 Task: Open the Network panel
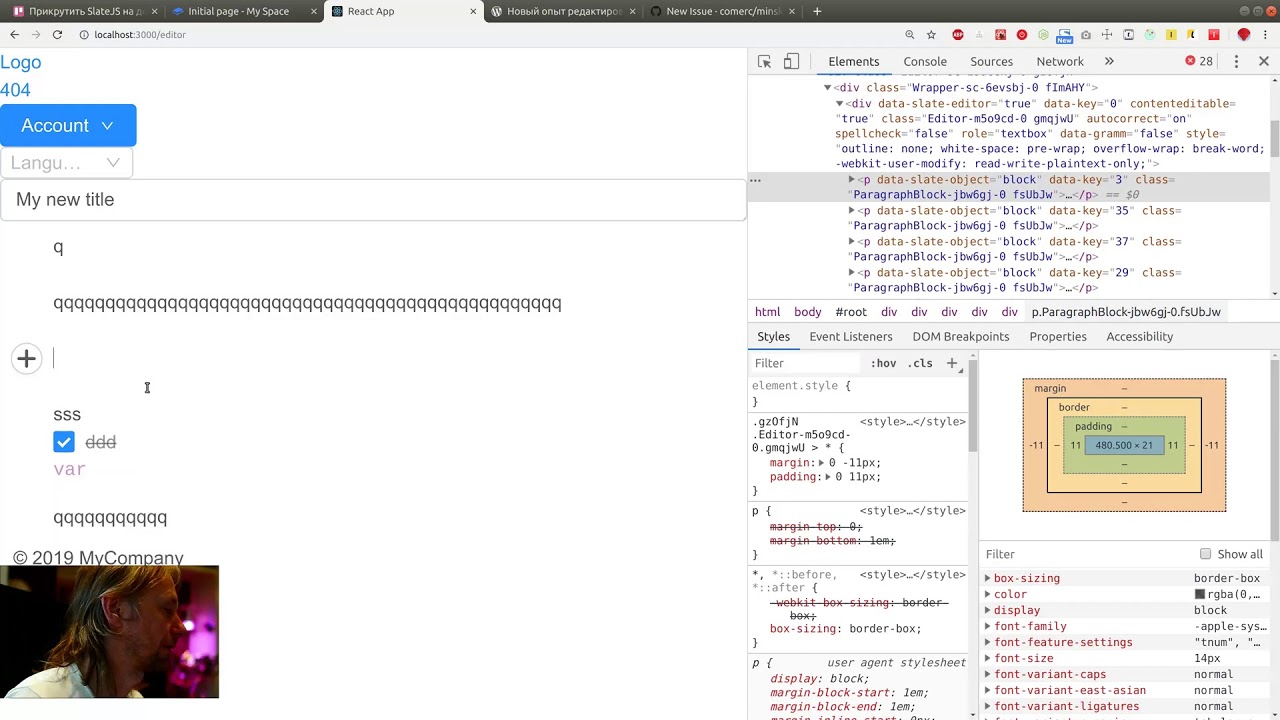(x=1060, y=61)
